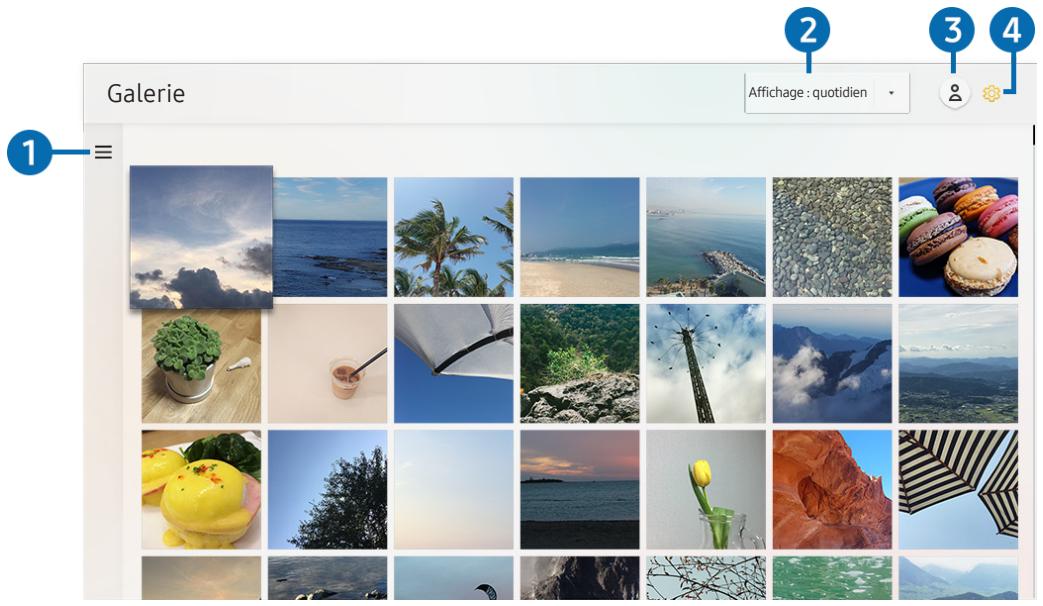Open the swing ride tower photo
This screenshot has width=1043, height=606.
coord(706,364)
